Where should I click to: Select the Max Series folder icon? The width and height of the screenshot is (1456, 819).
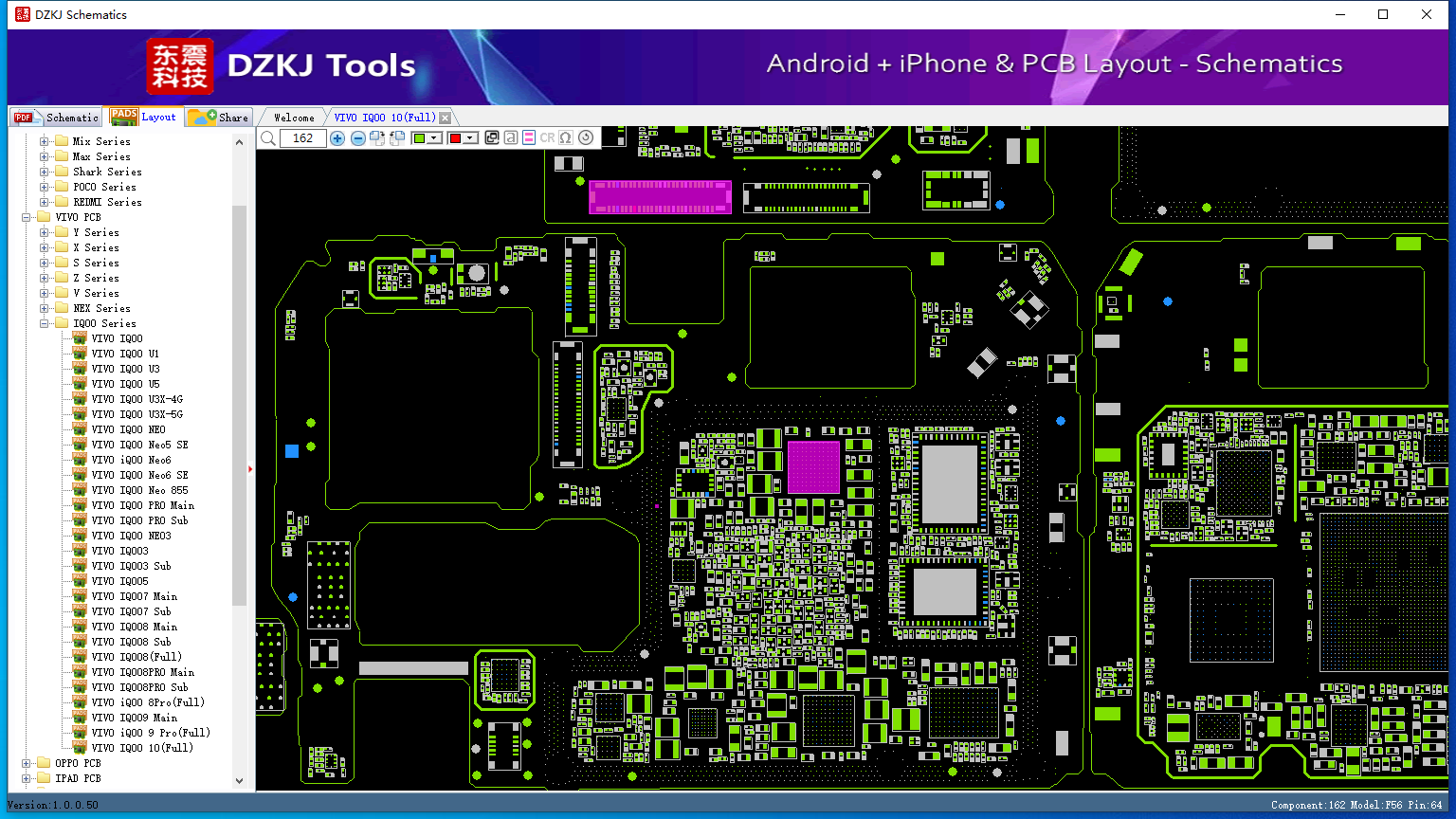(x=62, y=156)
